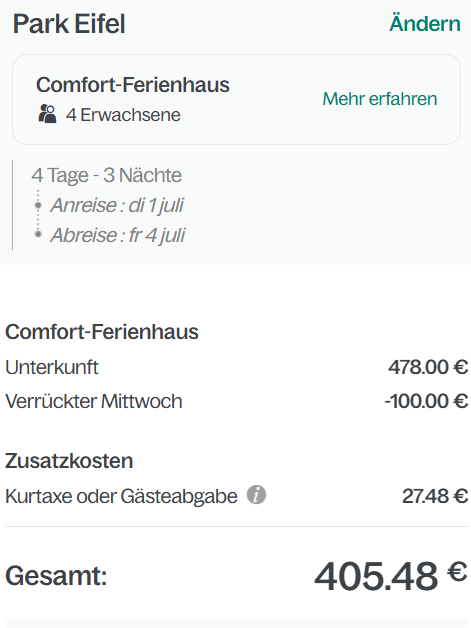The width and height of the screenshot is (471, 628).
Task: Click the Kurtaxe info icon
Action: (x=256, y=495)
